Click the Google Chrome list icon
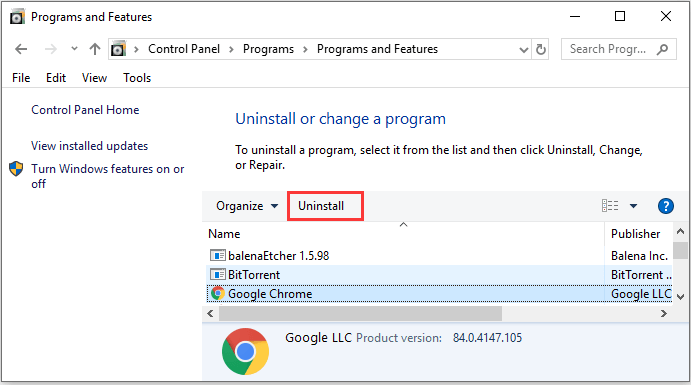691x385 pixels. click(218, 293)
